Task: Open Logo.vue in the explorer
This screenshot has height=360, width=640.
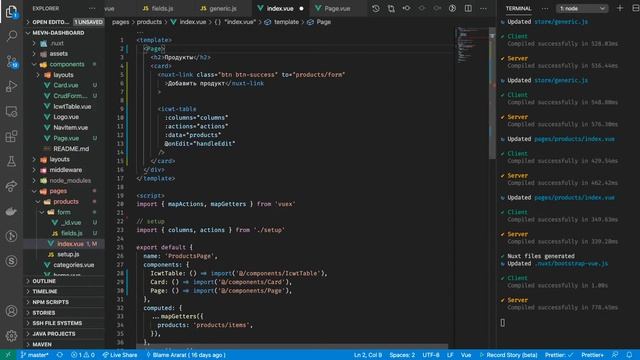Action: click(x=66, y=117)
